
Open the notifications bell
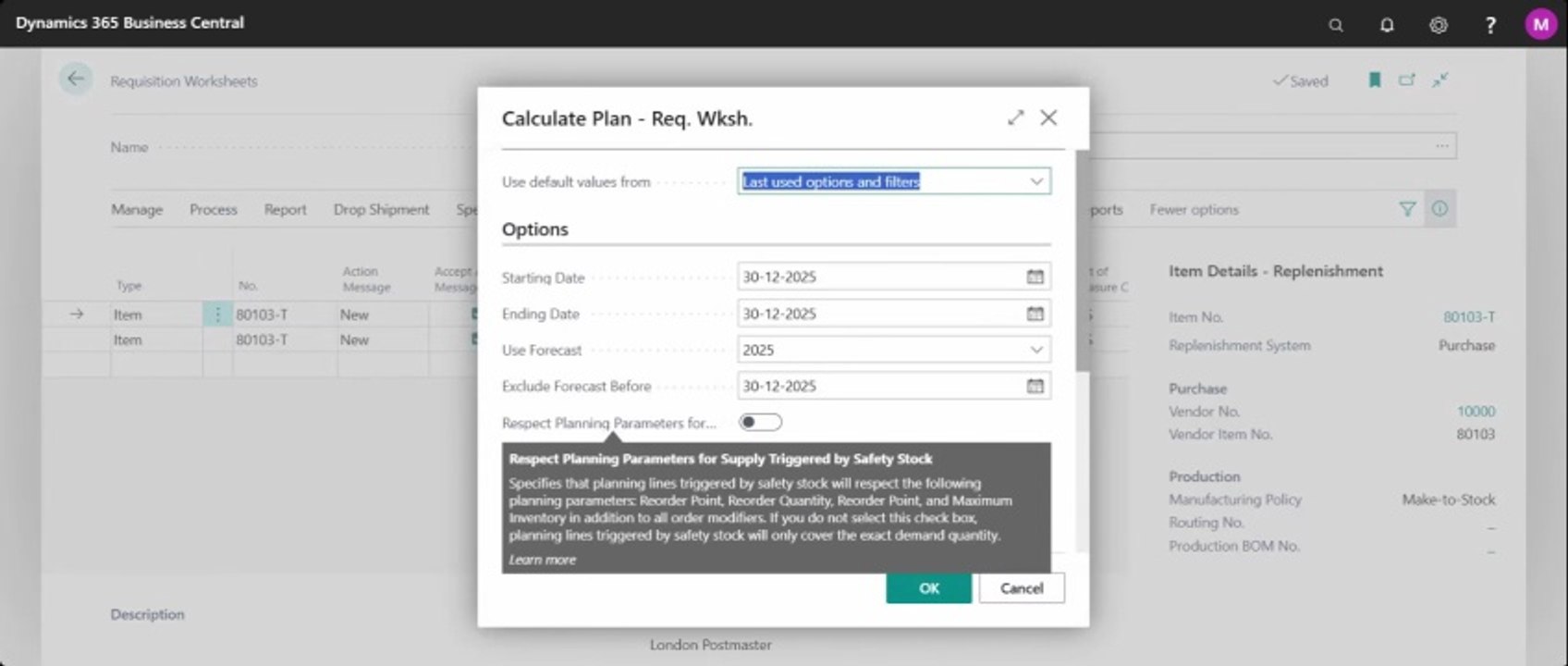[x=1387, y=25]
